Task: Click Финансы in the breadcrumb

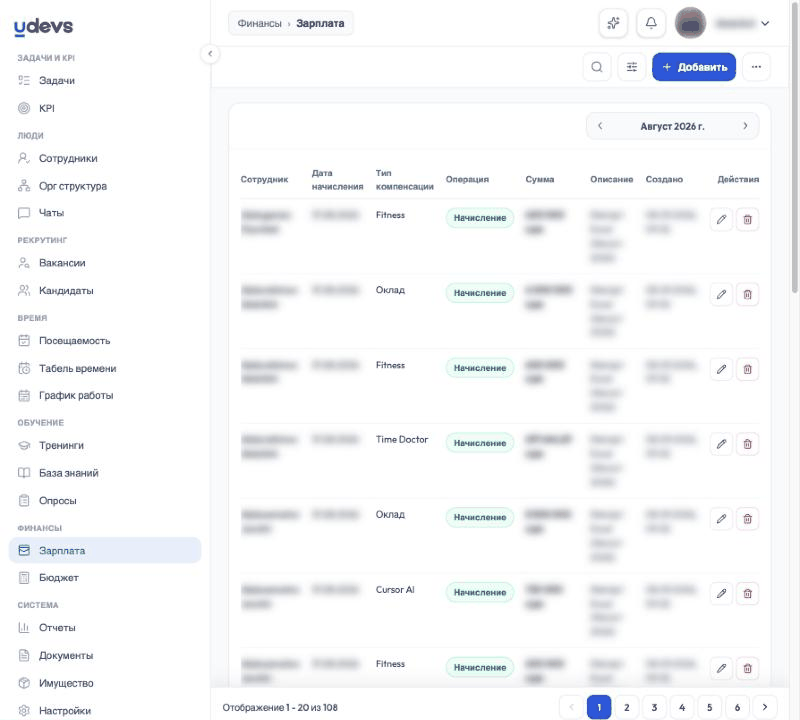Action: (259, 23)
